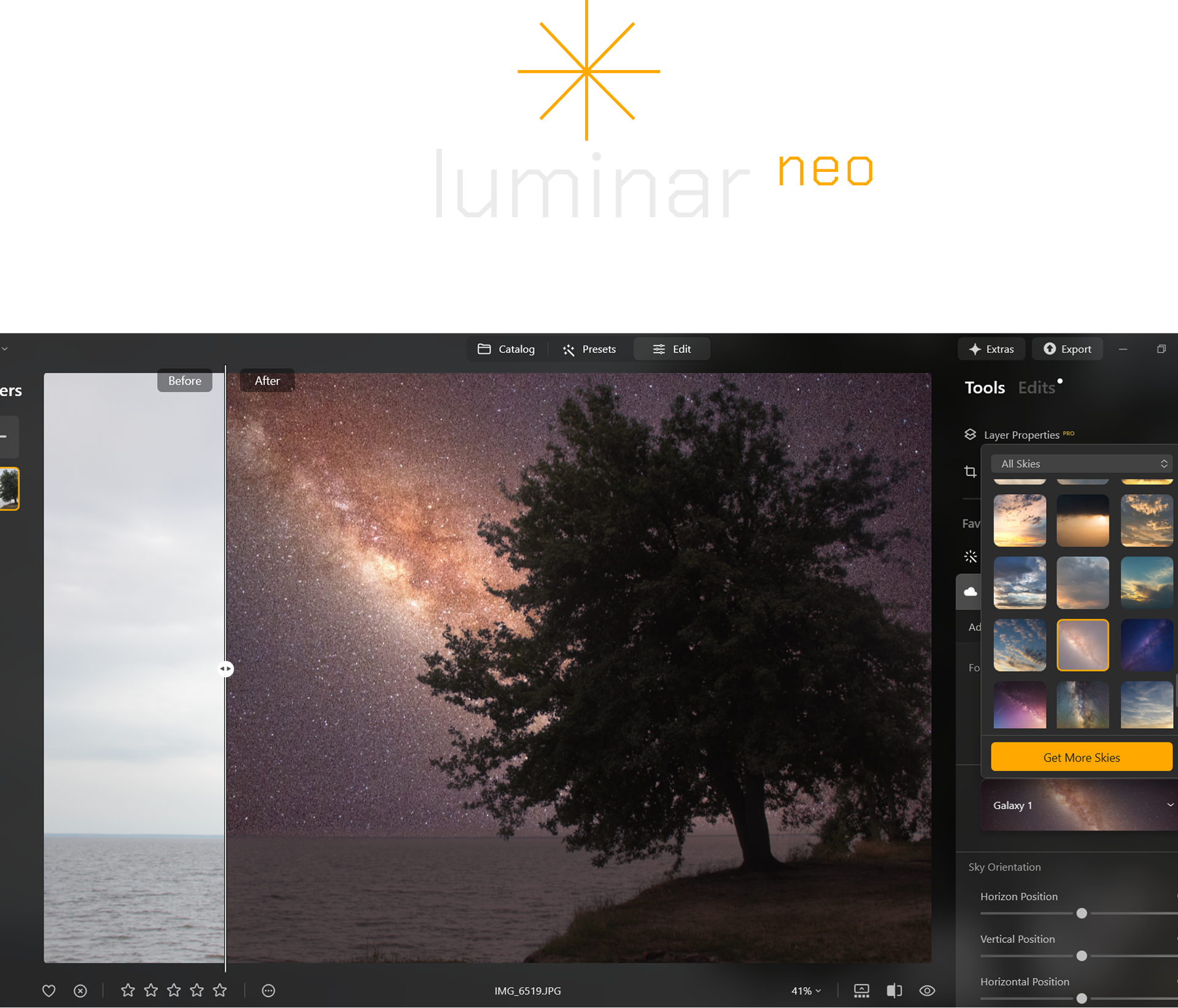The image size is (1178, 1008).
Task: Reject the photo with the X icon
Action: pyautogui.click(x=80, y=991)
